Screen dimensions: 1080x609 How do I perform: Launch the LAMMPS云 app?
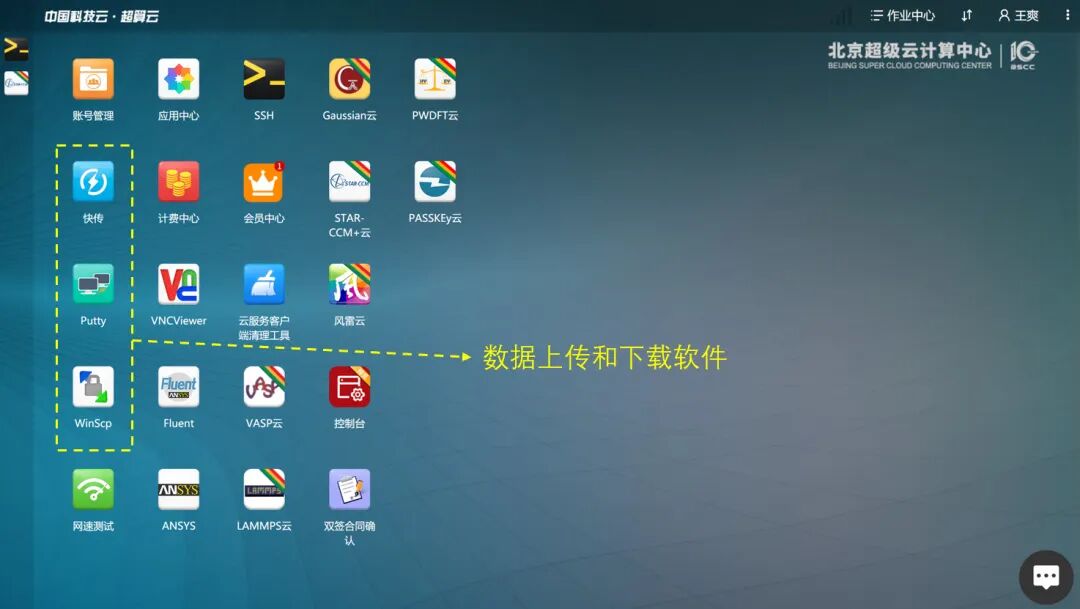point(264,489)
